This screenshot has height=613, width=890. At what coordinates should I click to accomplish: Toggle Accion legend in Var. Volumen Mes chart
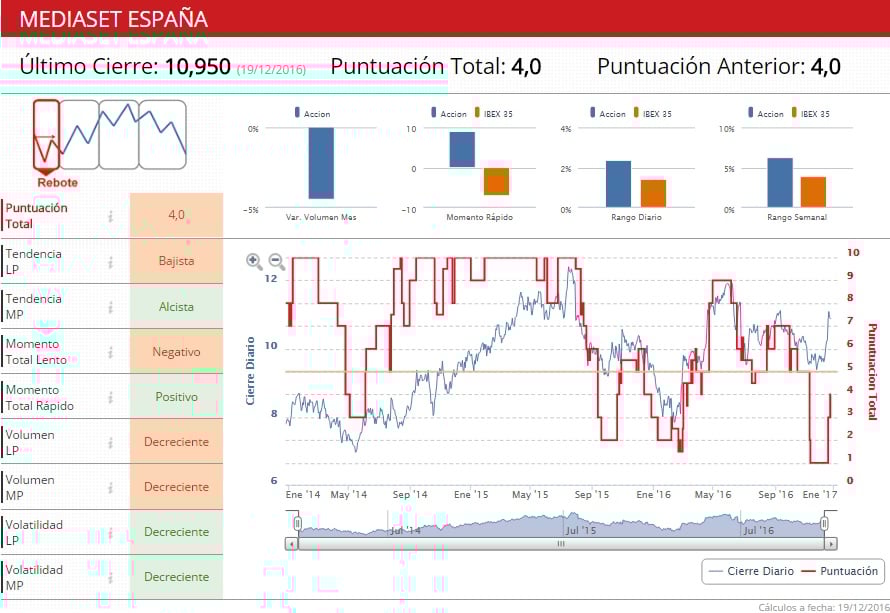point(312,114)
